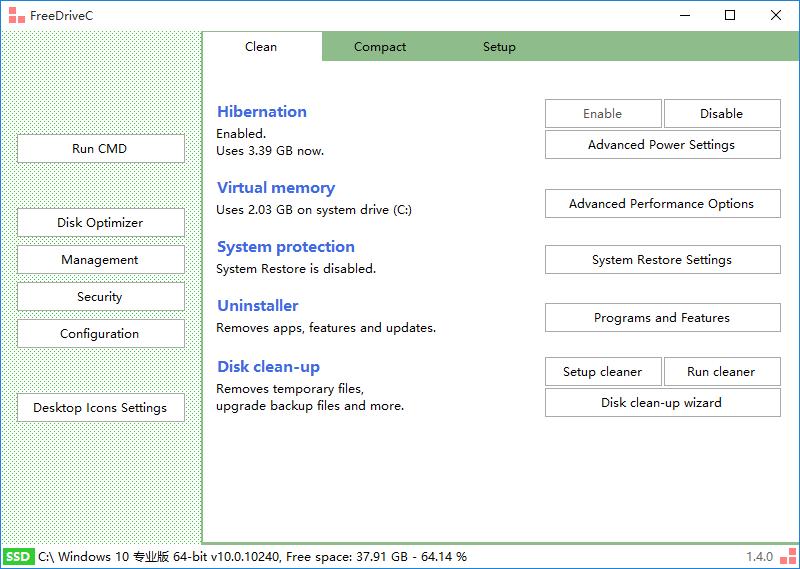Click Run cleaner
800x569 pixels.
[722, 372]
